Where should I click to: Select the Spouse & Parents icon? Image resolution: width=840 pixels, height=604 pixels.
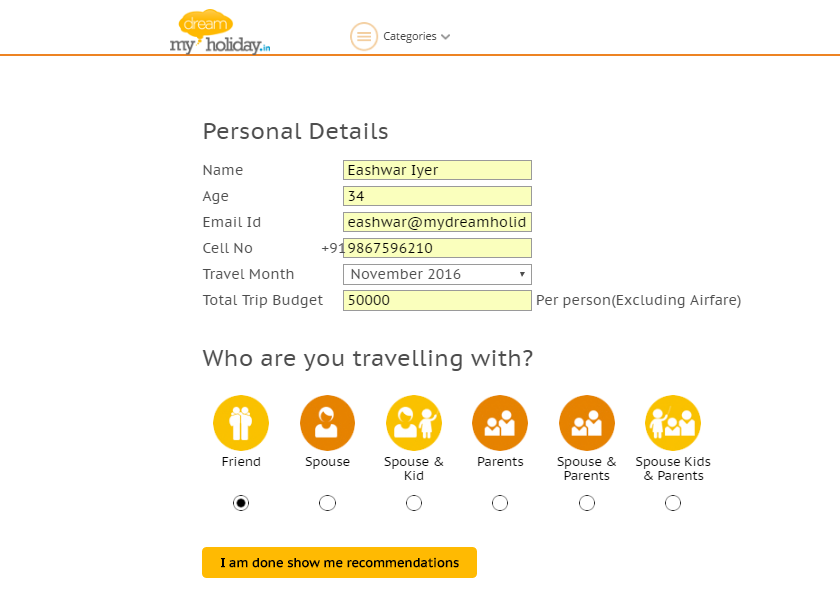click(x=586, y=422)
